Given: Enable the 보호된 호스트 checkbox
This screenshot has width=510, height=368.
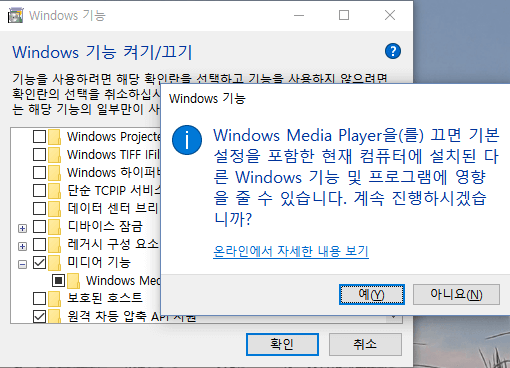Looking at the screenshot, I should 39,299.
